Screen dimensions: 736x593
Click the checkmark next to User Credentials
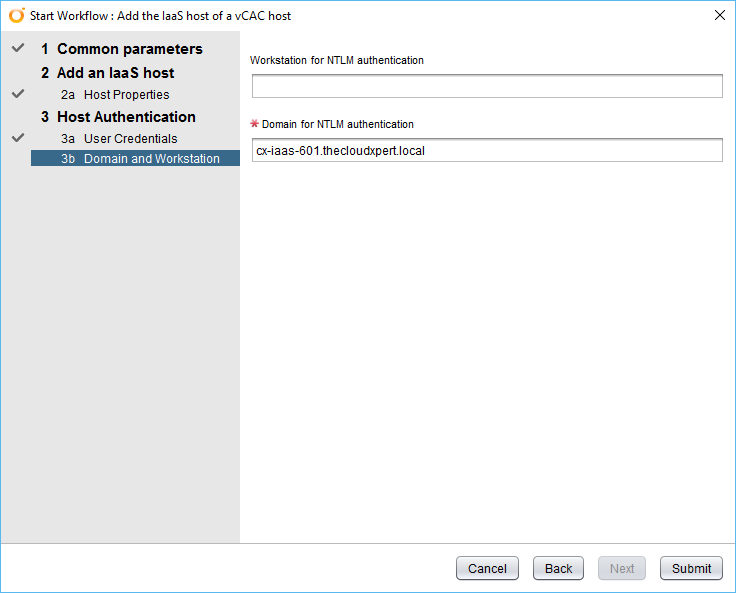click(x=17, y=138)
